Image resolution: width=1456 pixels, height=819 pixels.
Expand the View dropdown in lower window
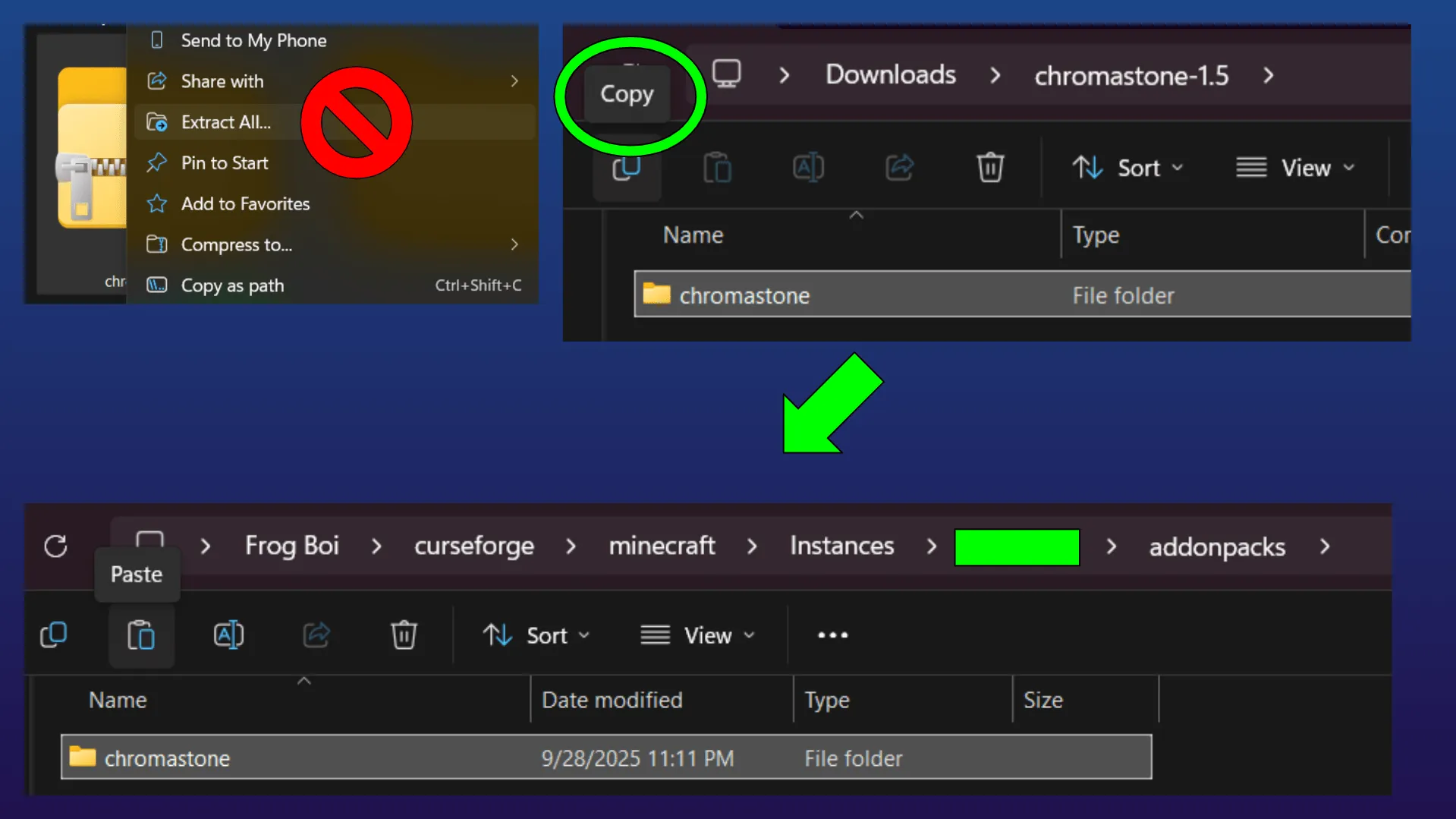tap(697, 635)
